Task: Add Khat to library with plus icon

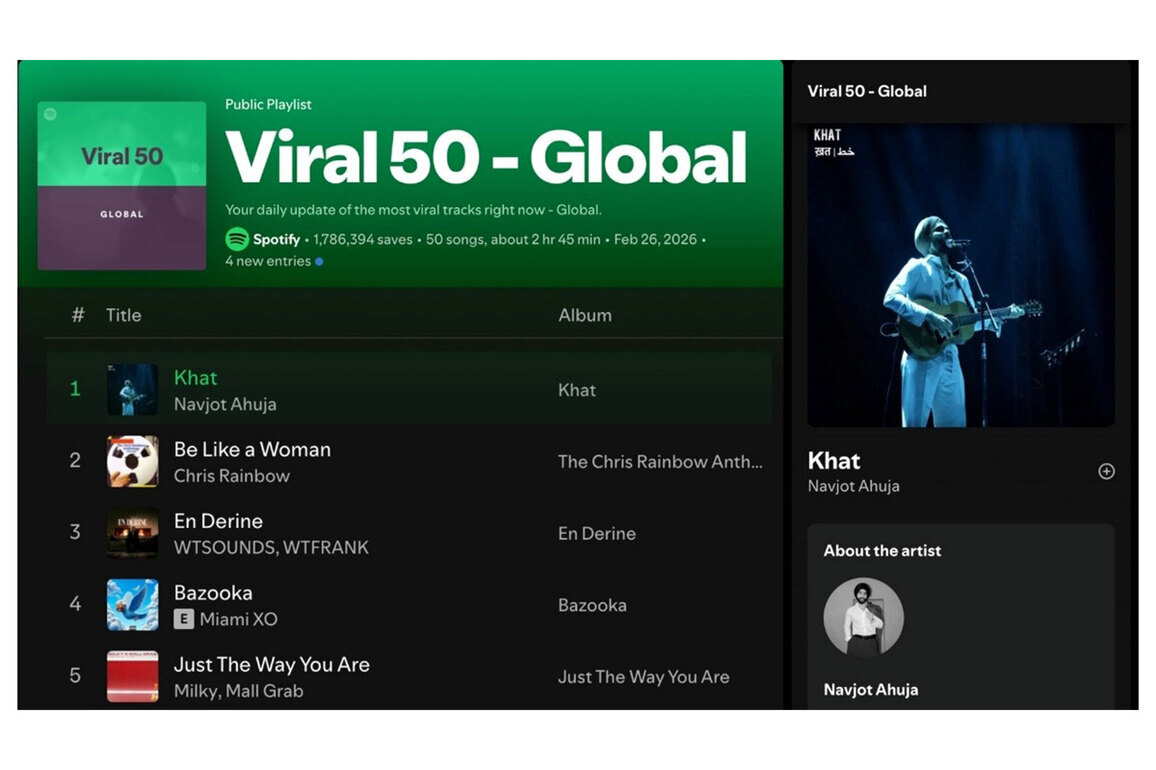Action: 1106,471
